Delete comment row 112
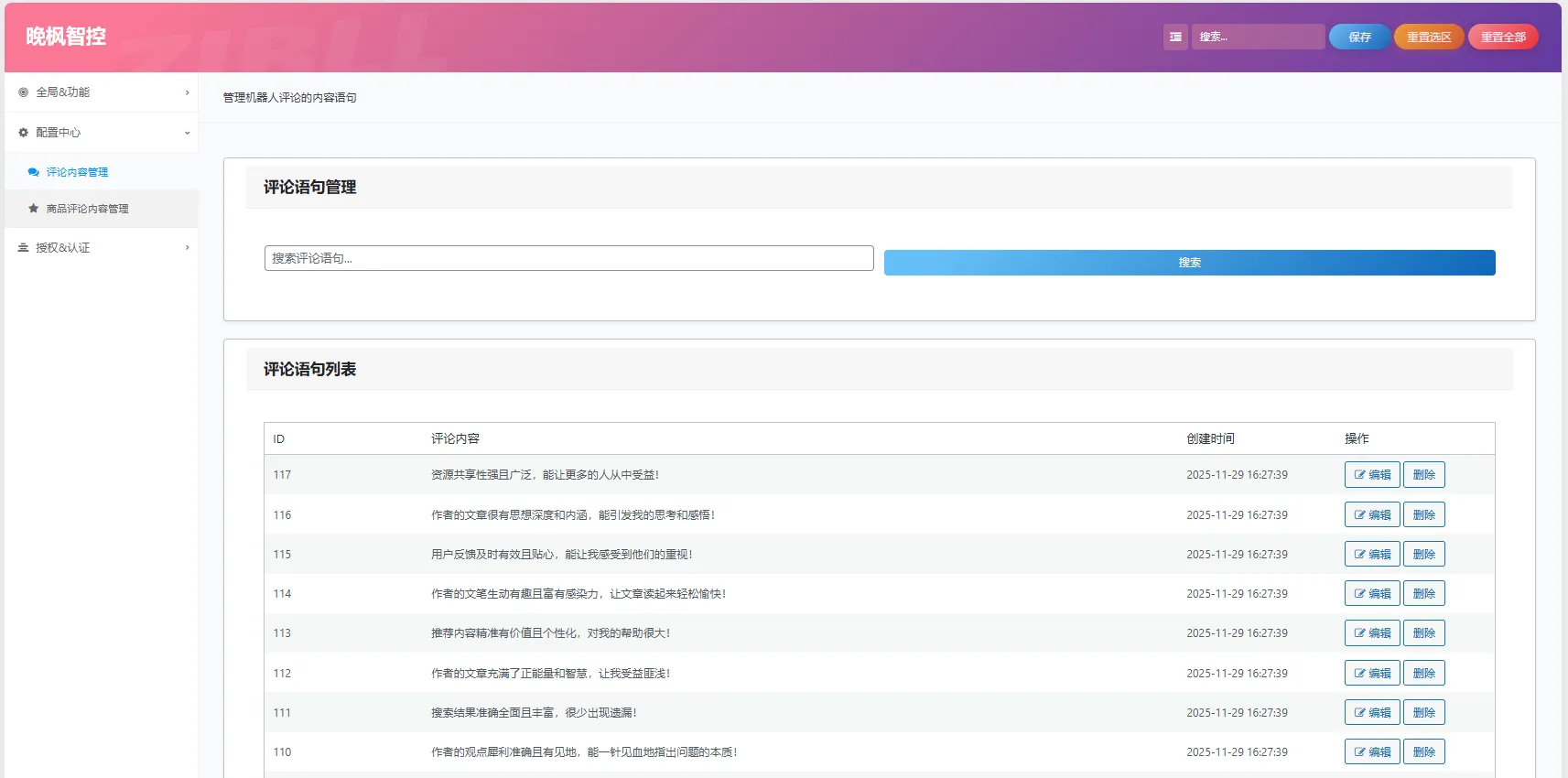 pos(1423,674)
